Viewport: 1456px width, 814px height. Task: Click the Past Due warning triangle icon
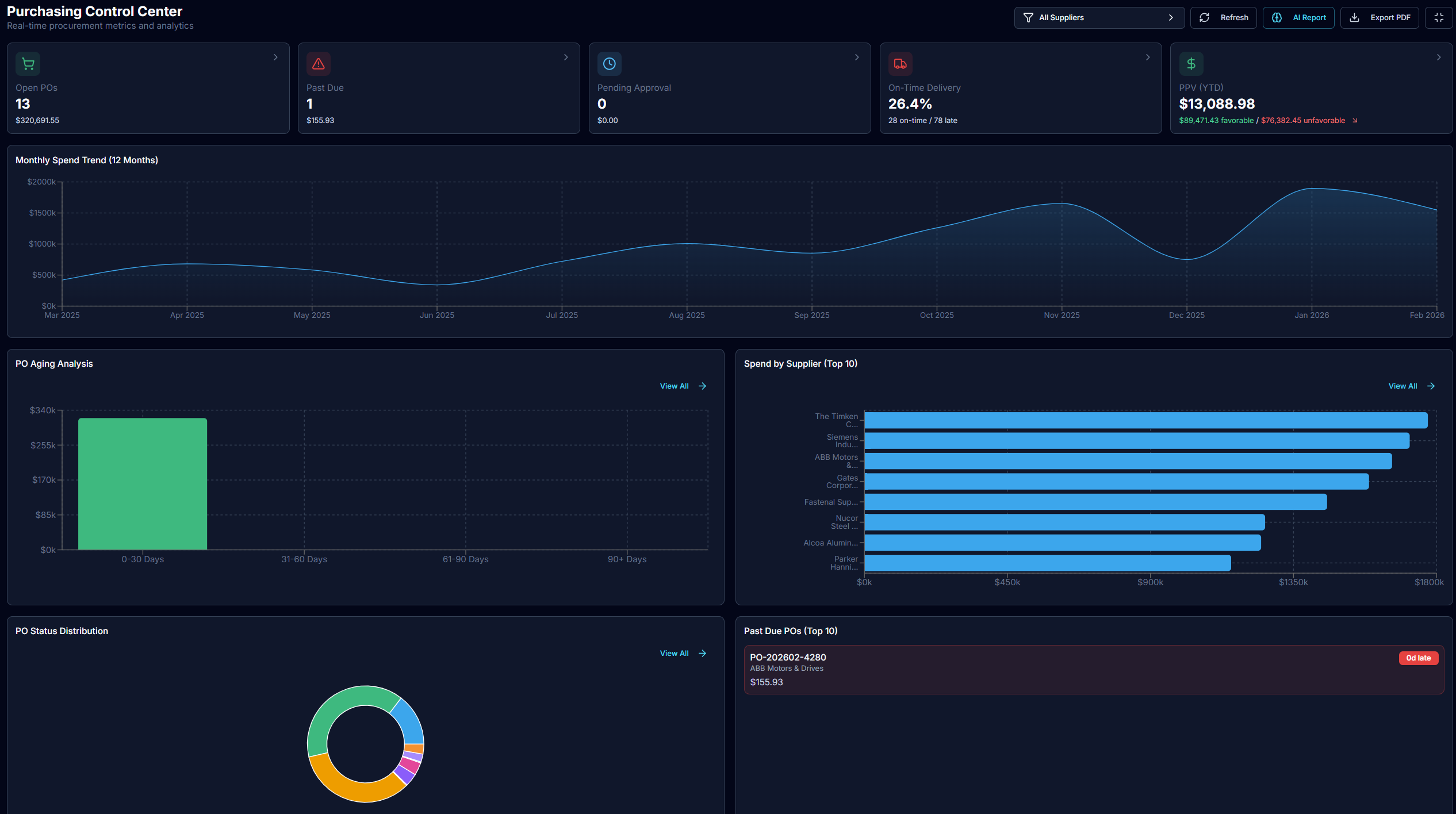click(319, 64)
